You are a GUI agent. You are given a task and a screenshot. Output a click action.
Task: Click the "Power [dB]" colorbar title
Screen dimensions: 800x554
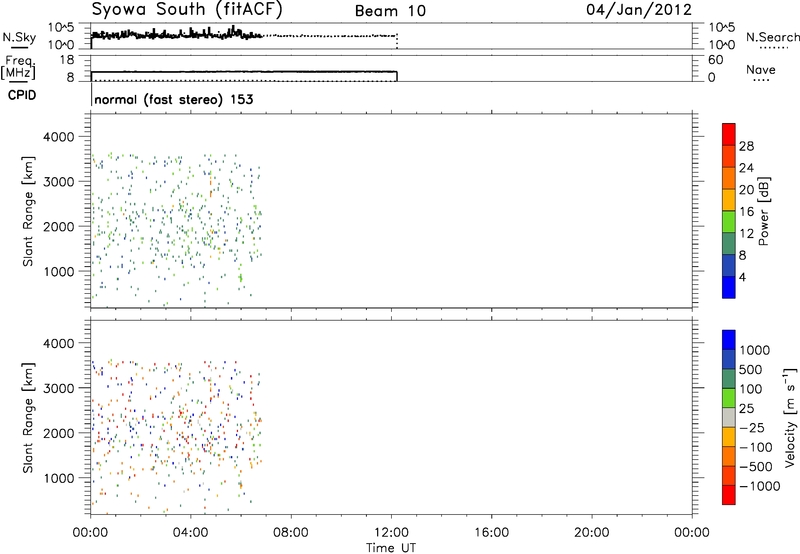(x=763, y=211)
